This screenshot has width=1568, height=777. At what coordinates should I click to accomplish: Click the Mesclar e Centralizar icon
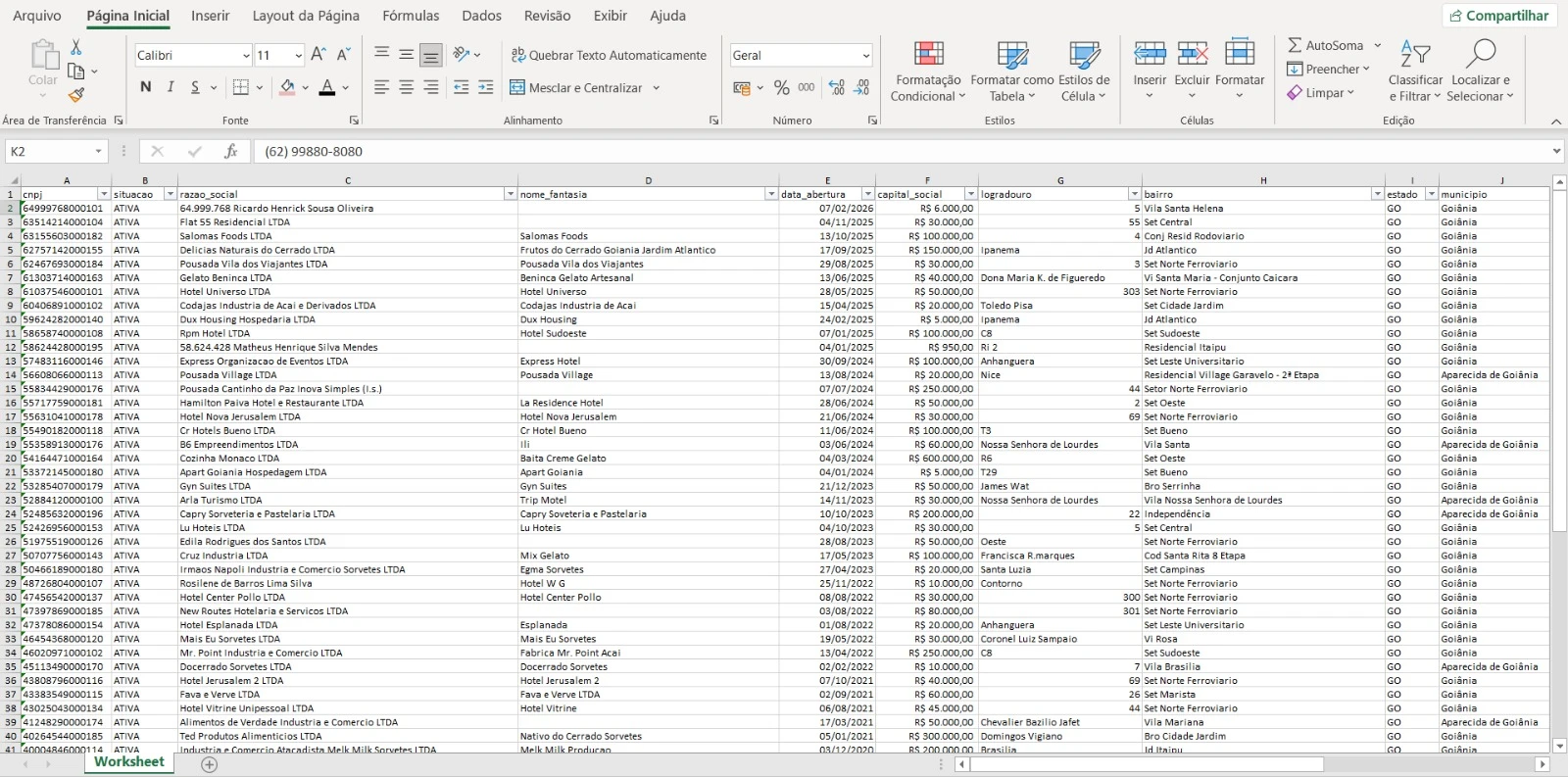[517, 87]
